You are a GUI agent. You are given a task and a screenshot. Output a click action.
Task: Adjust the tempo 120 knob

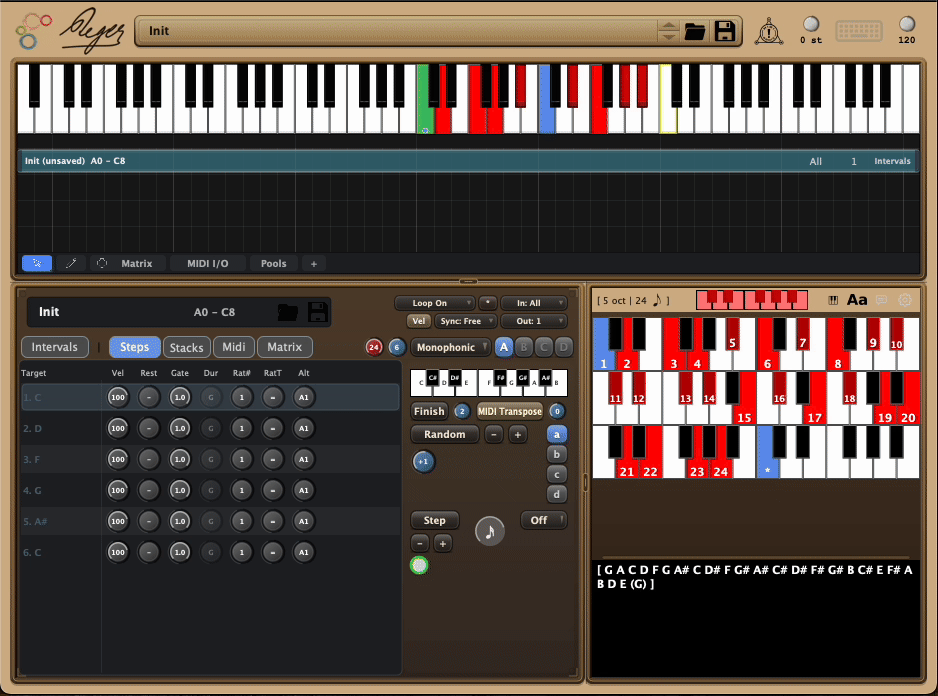[x=907, y=24]
